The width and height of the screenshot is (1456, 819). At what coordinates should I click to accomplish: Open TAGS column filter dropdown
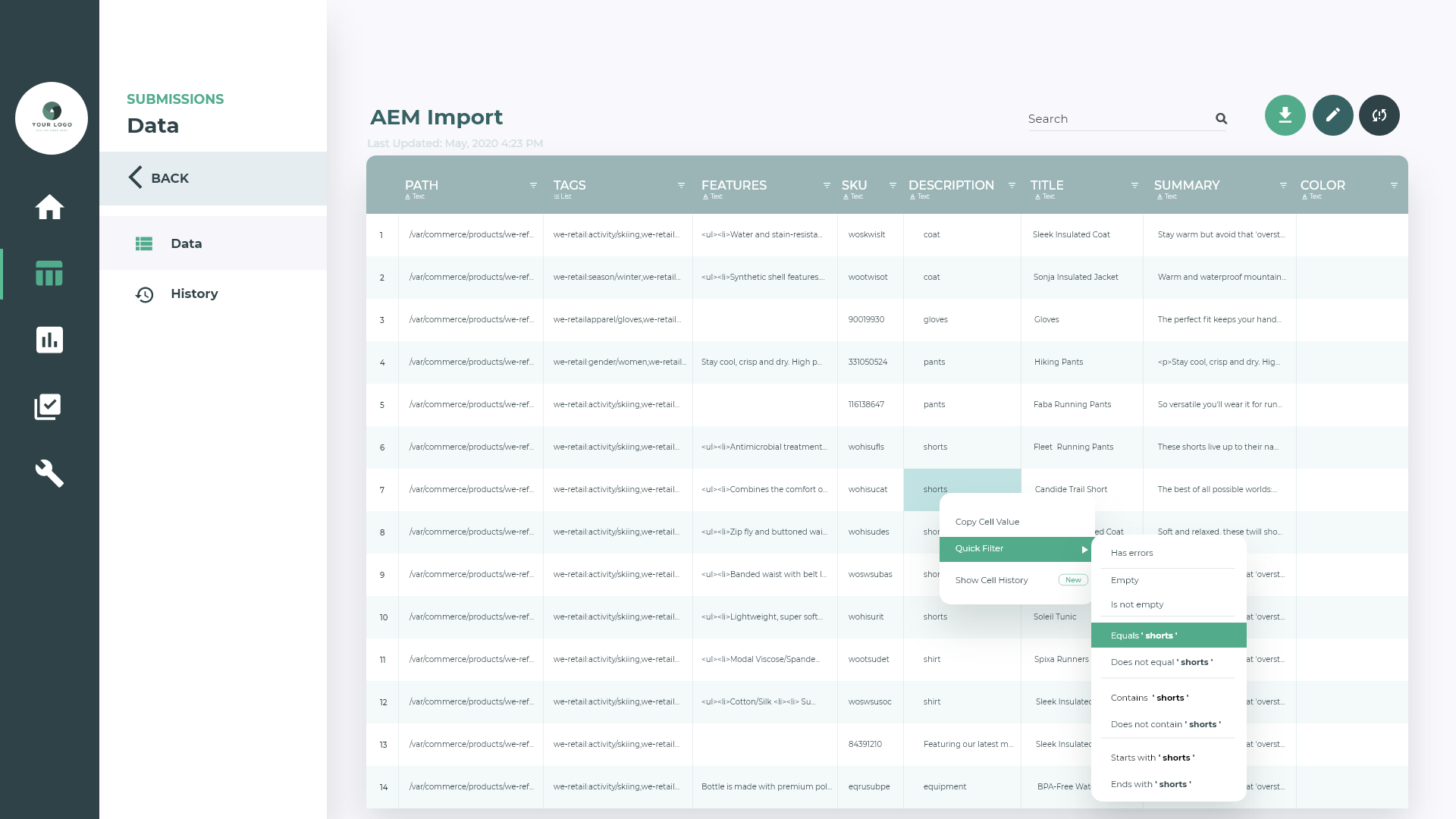point(681,185)
